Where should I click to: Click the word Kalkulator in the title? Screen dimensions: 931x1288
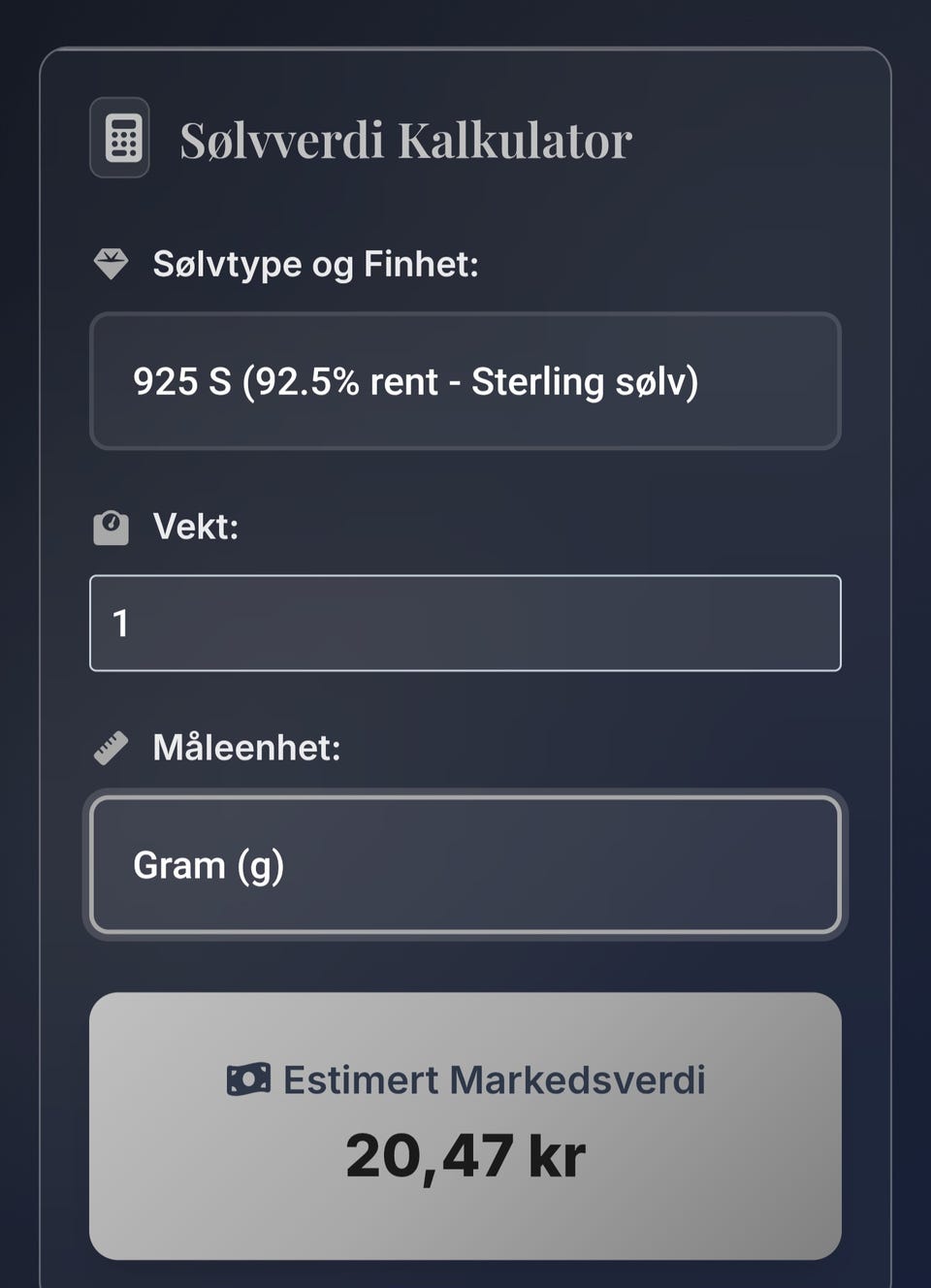(515, 141)
